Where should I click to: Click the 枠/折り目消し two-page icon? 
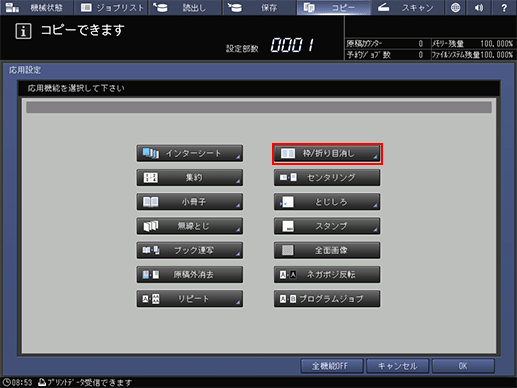coord(288,153)
